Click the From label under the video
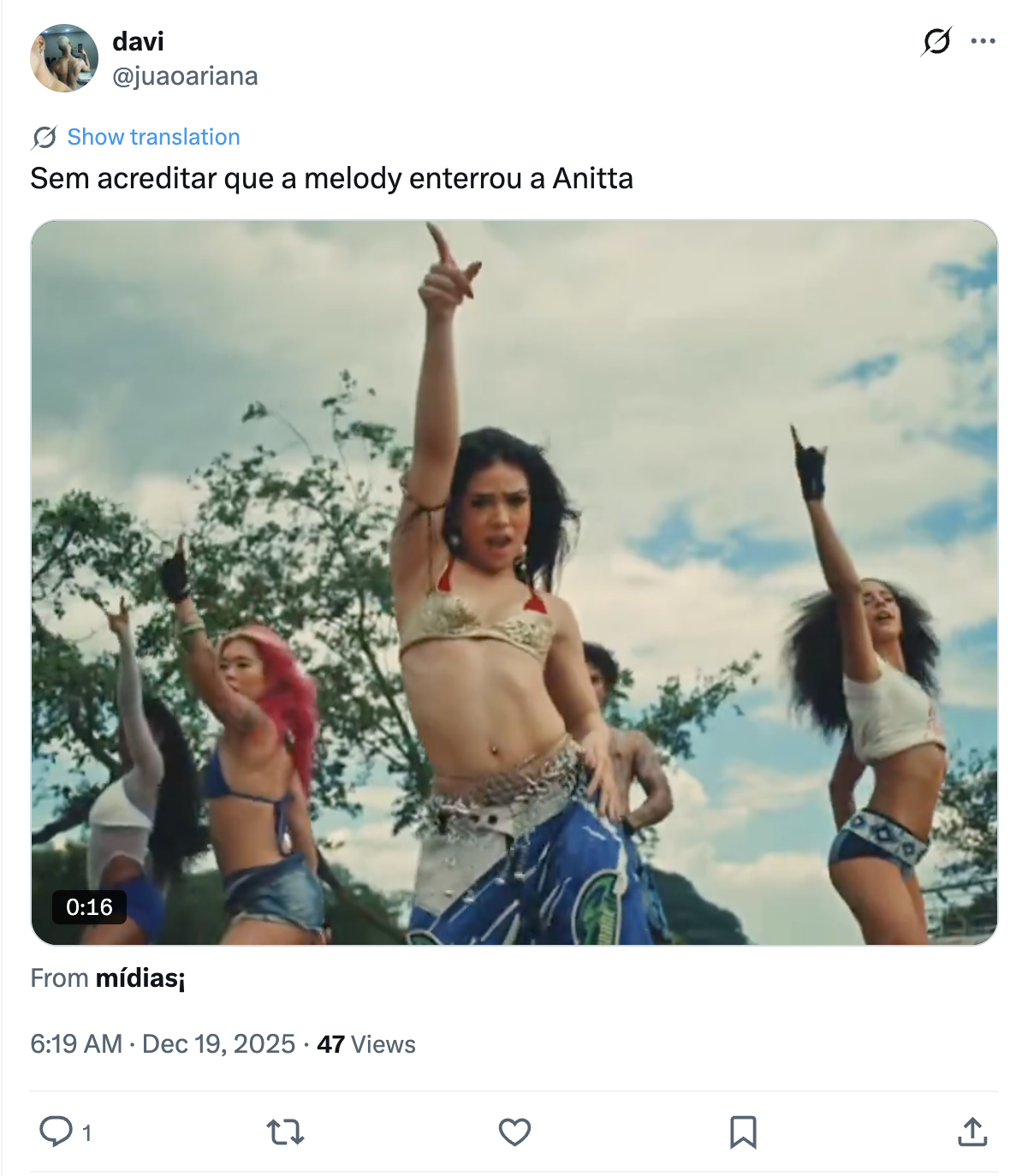Image resolution: width=1022 pixels, height=1176 pixels. (59, 978)
